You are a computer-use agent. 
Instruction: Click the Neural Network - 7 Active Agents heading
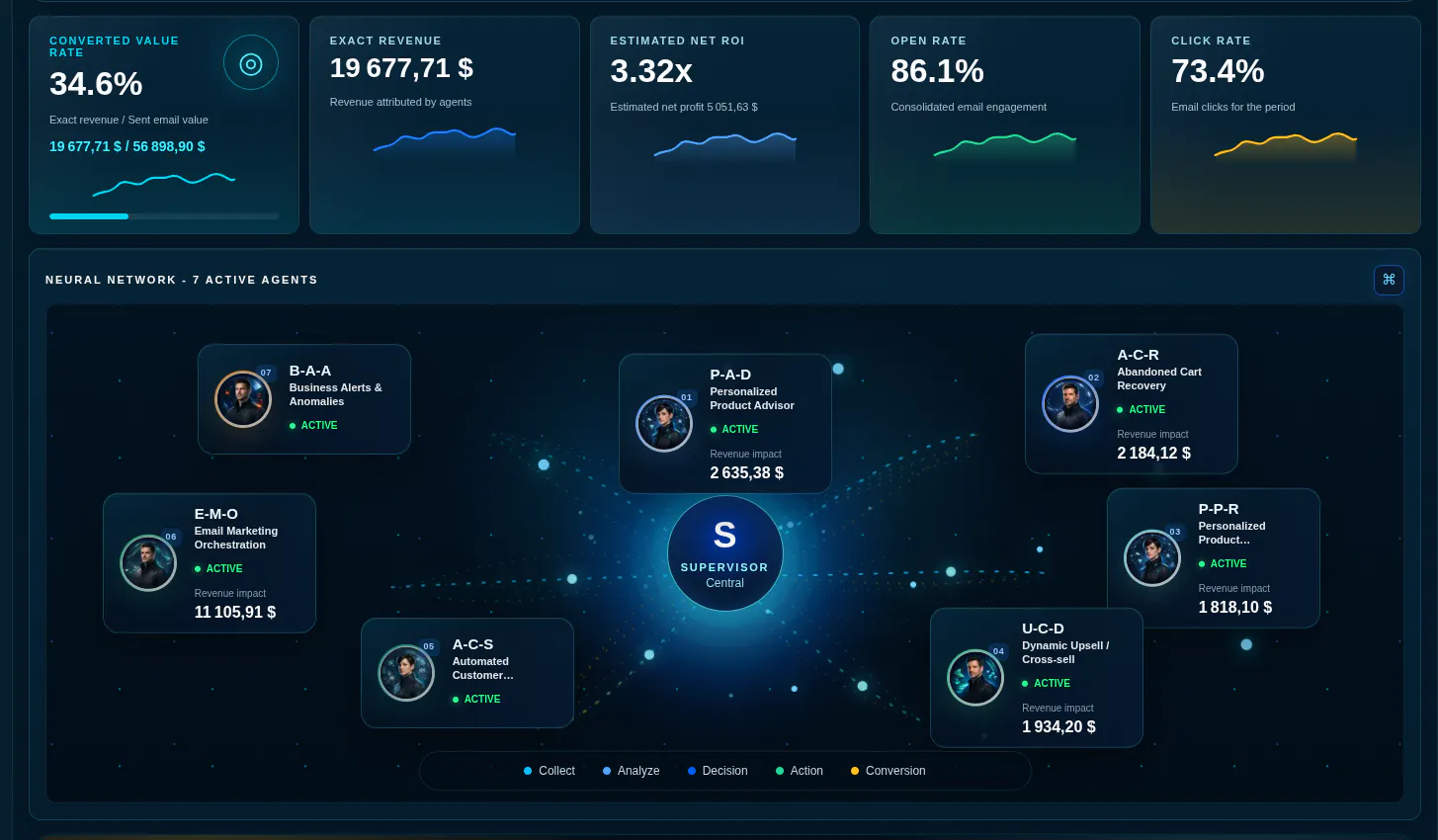click(182, 280)
